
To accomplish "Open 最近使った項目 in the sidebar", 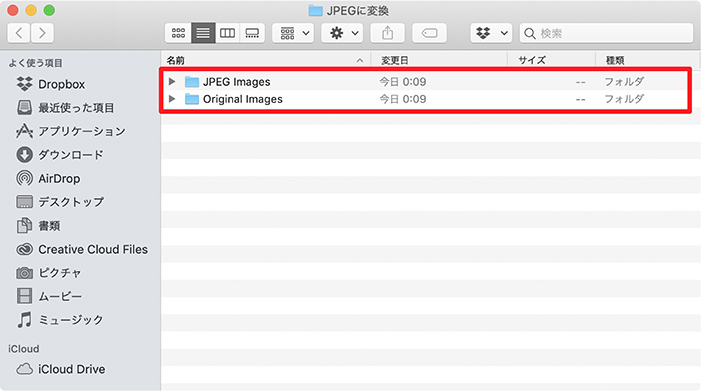I will click(65, 108).
